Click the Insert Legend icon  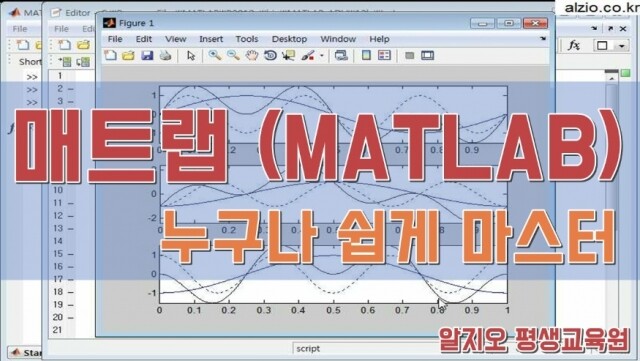click(384, 55)
